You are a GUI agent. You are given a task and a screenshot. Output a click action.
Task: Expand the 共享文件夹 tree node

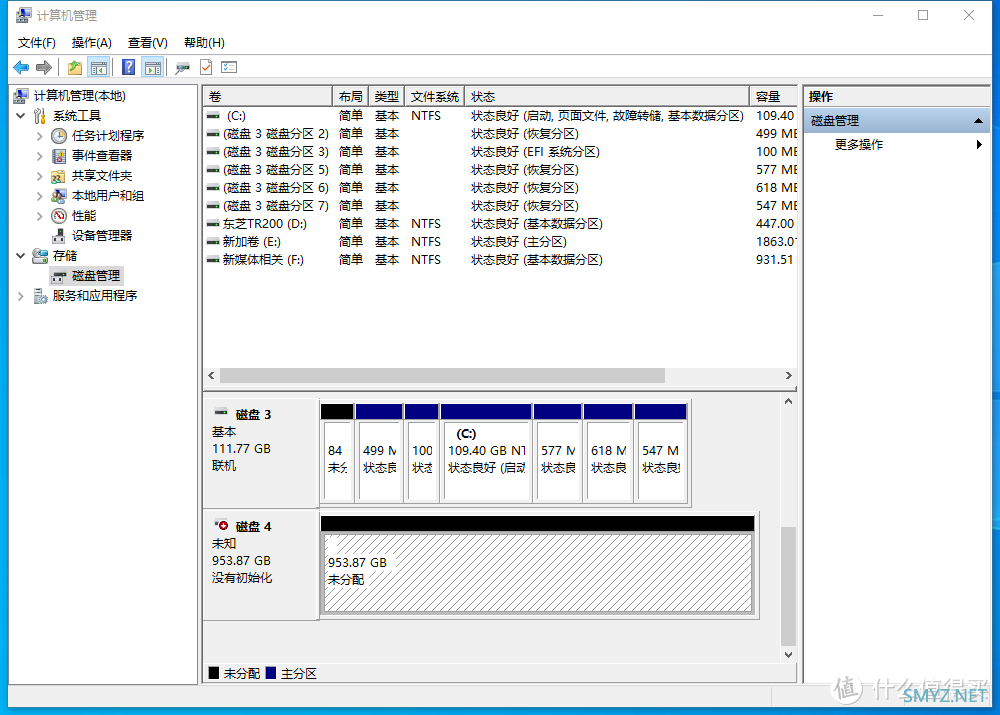(40, 176)
